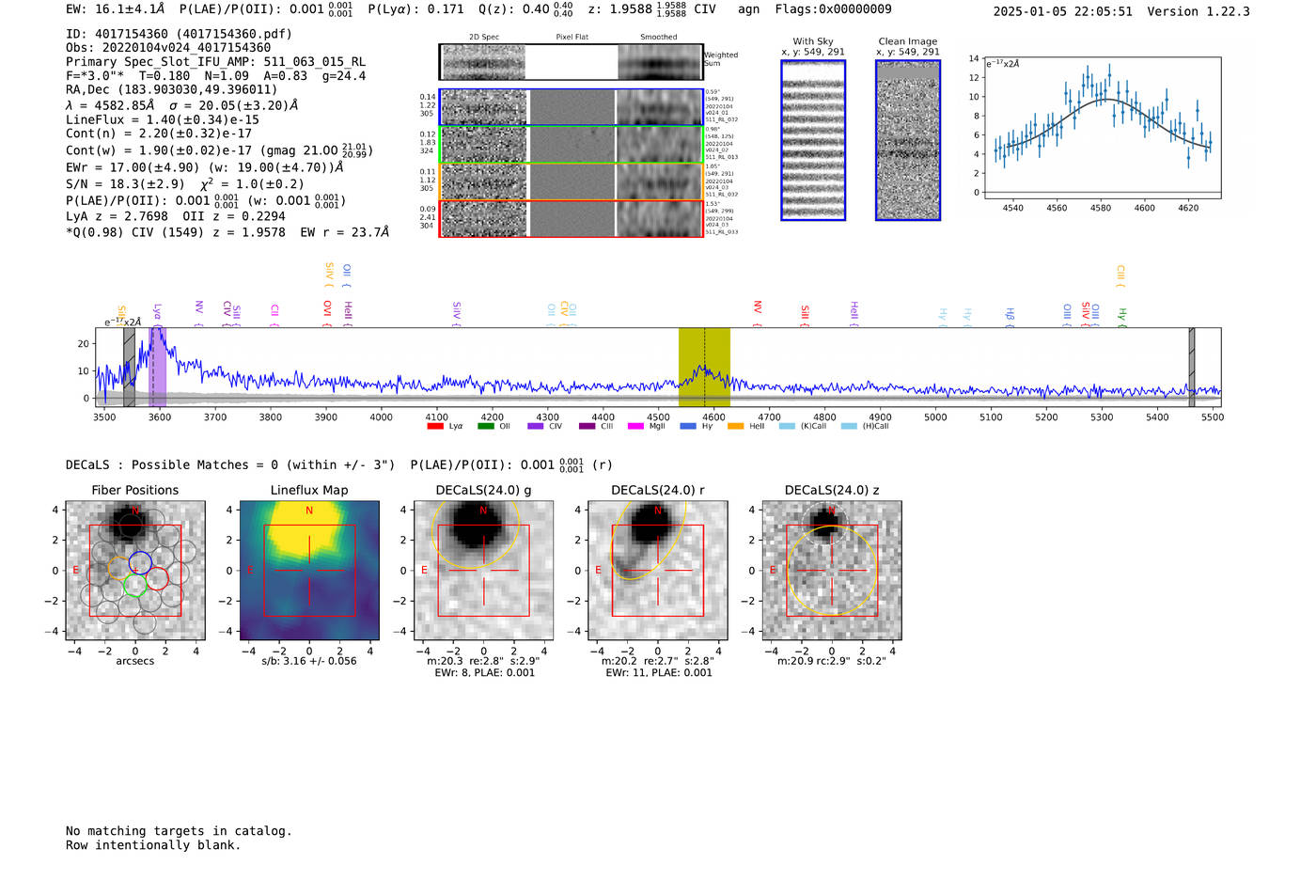Click the 'EWr: 11, PLAE: 0.001' caption
Image resolution: width=1316 pixels, height=896 pixels.
pyautogui.click(x=659, y=673)
